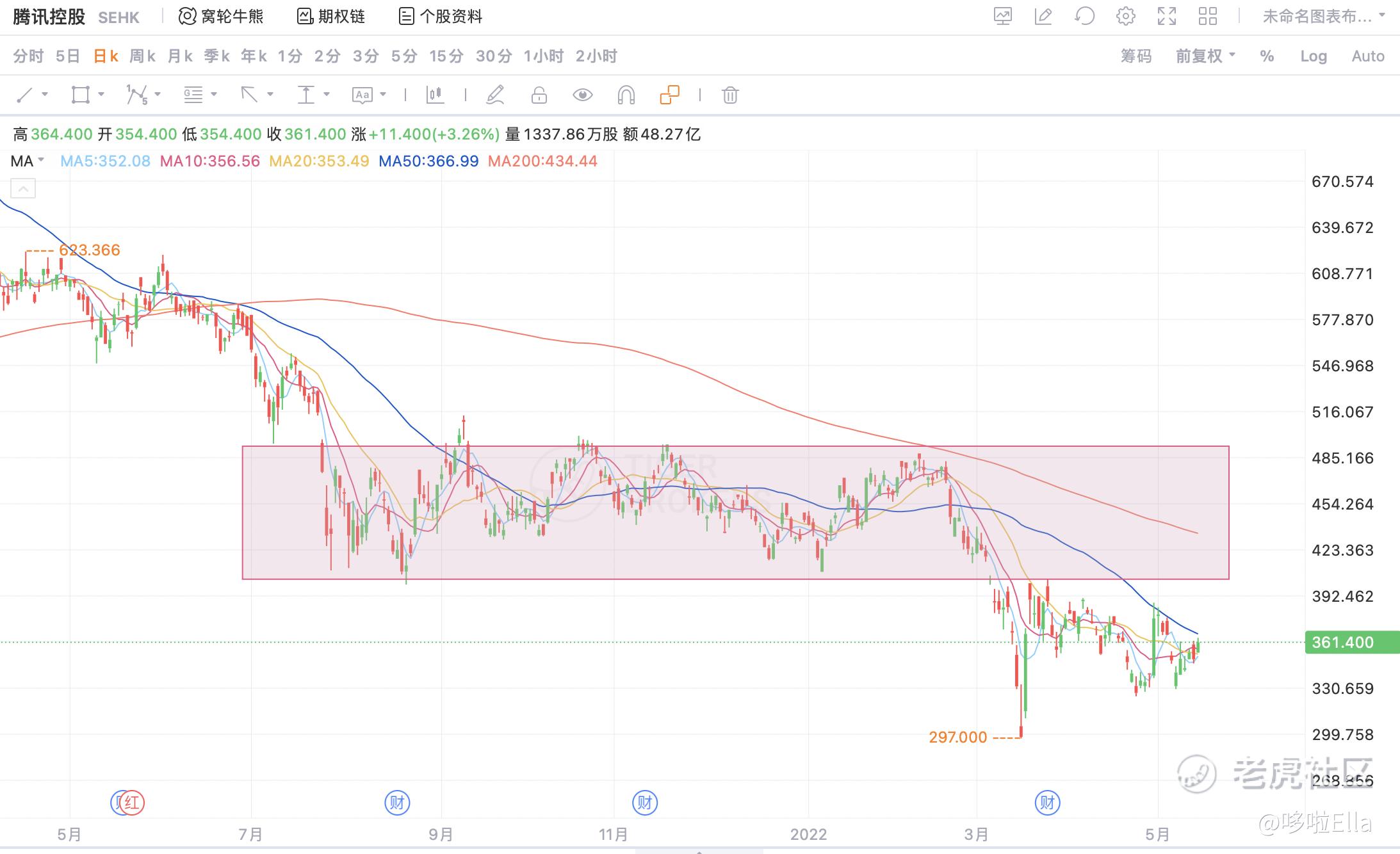Click the refresh icon in top bar
Image resolution: width=1400 pixels, height=854 pixels.
(x=1084, y=16)
